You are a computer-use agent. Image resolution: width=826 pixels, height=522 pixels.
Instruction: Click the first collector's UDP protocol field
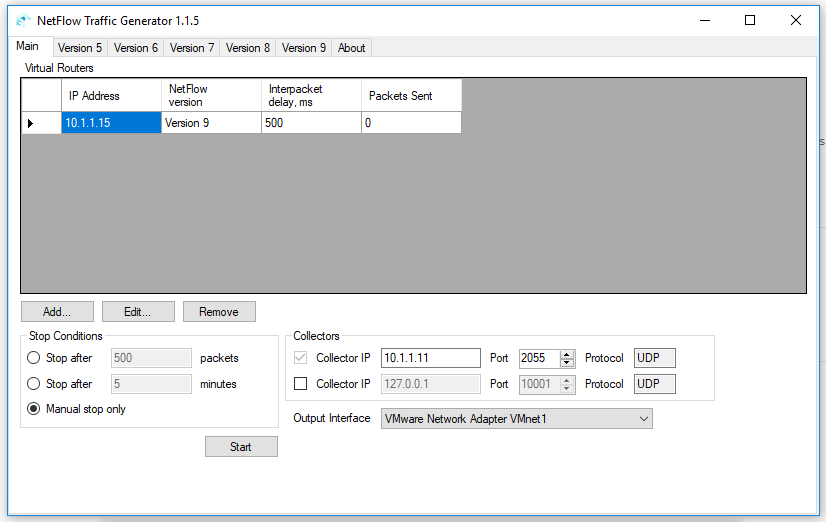click(x=655, y=358)
